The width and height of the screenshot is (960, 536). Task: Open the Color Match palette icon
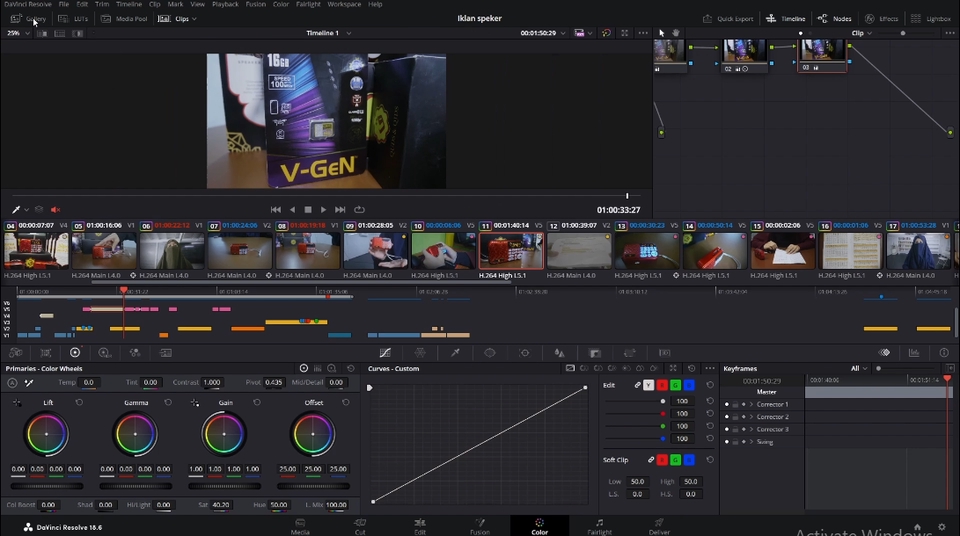tap(46, 353)
